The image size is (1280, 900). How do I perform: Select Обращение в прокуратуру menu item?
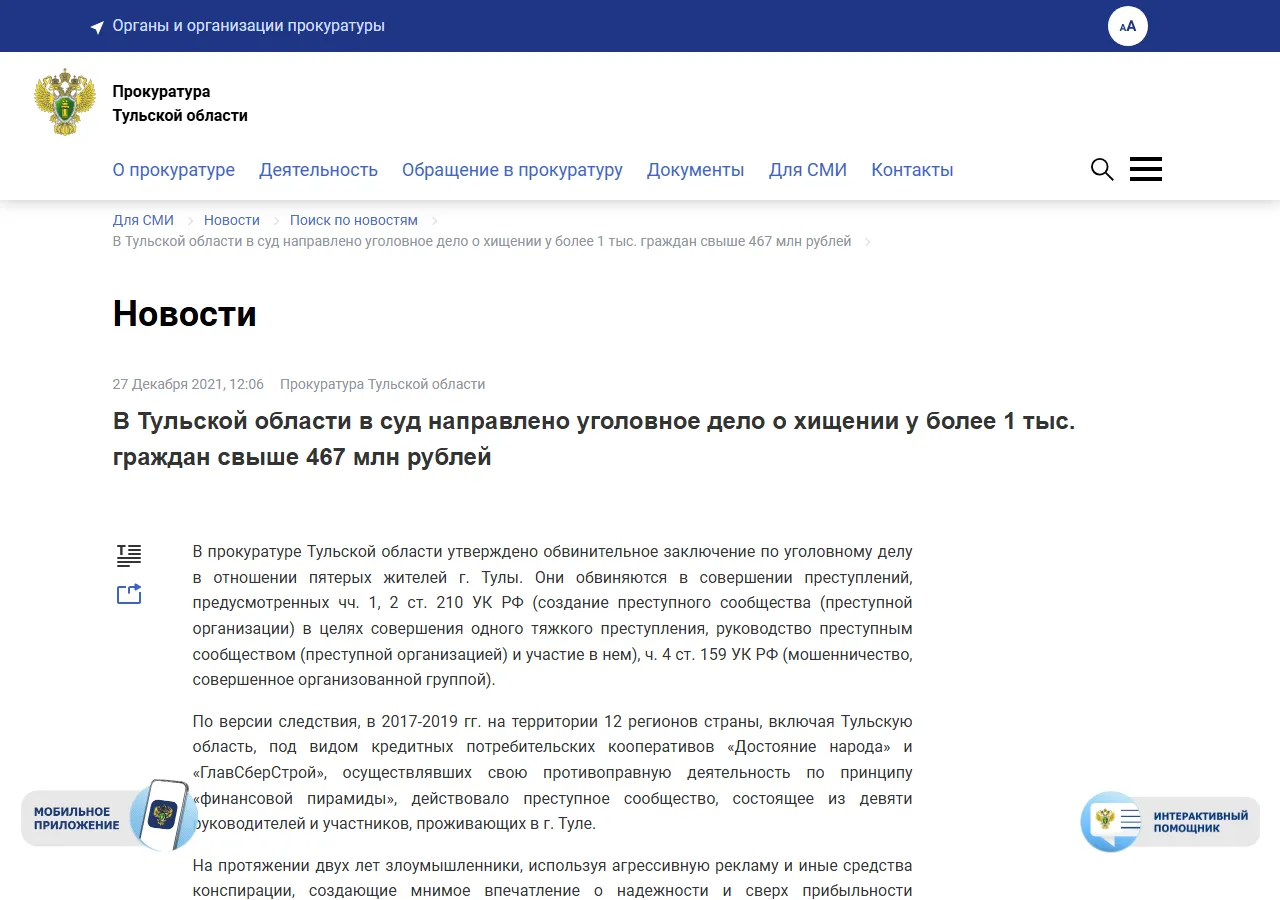tap(512, 170)
